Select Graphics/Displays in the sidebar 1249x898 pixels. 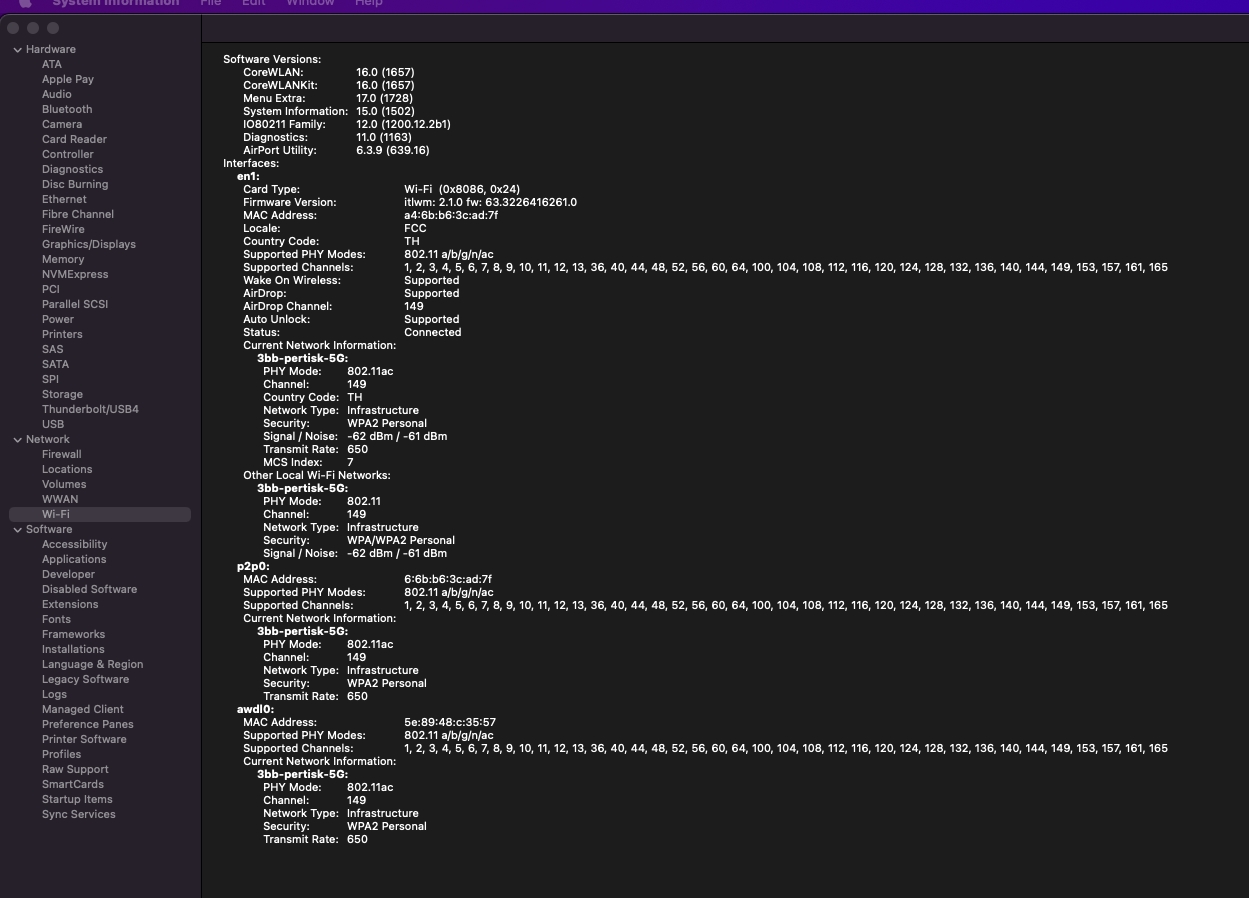click(89, 244)
